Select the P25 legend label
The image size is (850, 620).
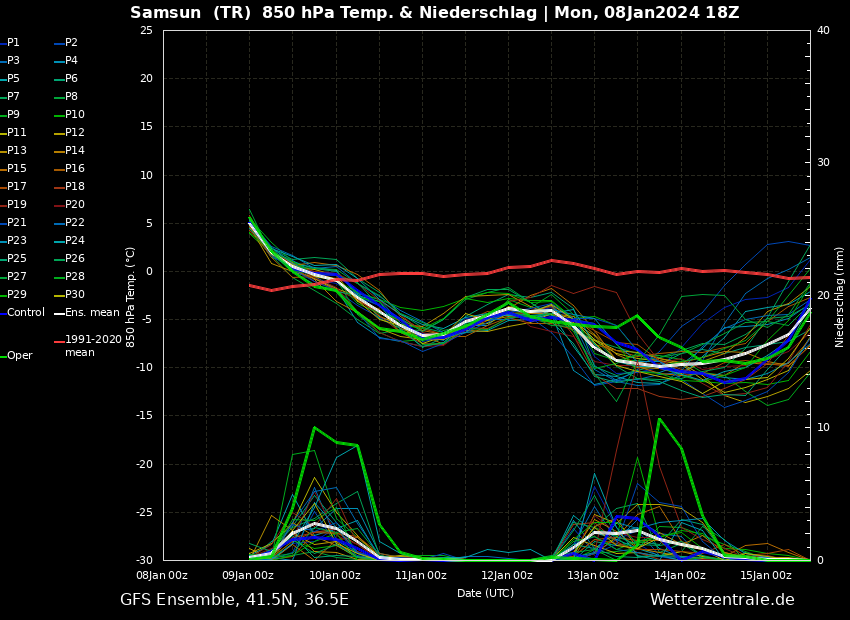(17, 258)
